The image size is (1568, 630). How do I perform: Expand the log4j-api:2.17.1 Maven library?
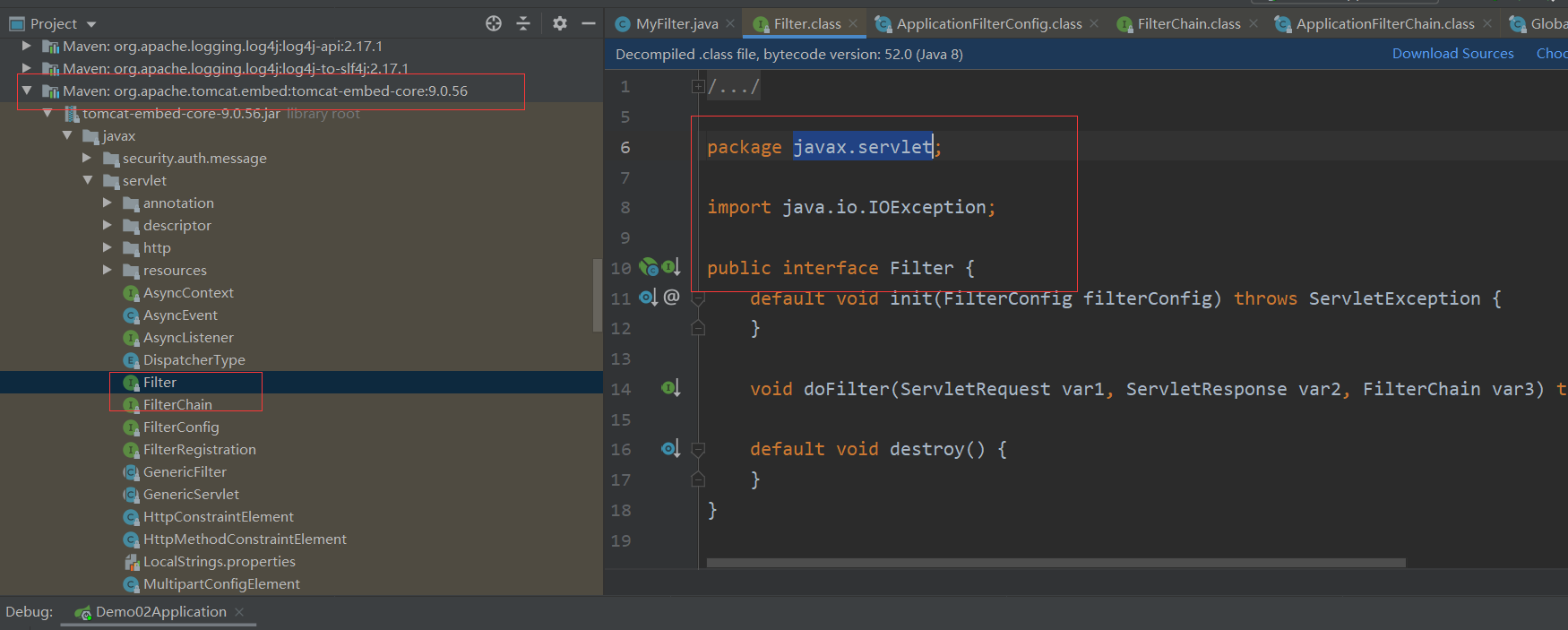(x=26, y=46)
